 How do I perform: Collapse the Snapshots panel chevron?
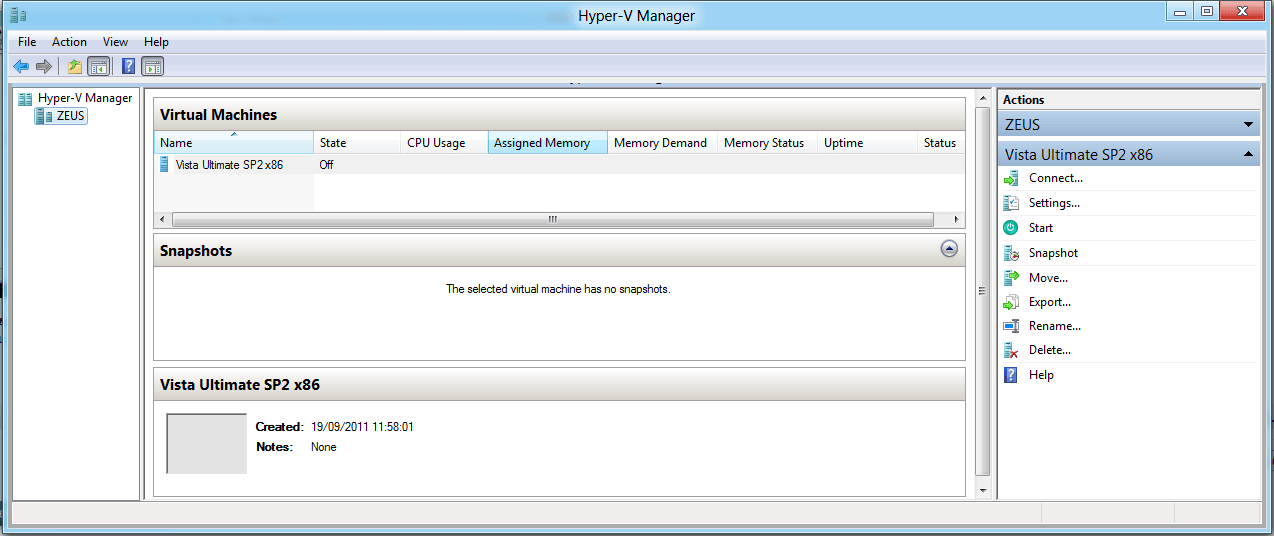tap(949, 249)
